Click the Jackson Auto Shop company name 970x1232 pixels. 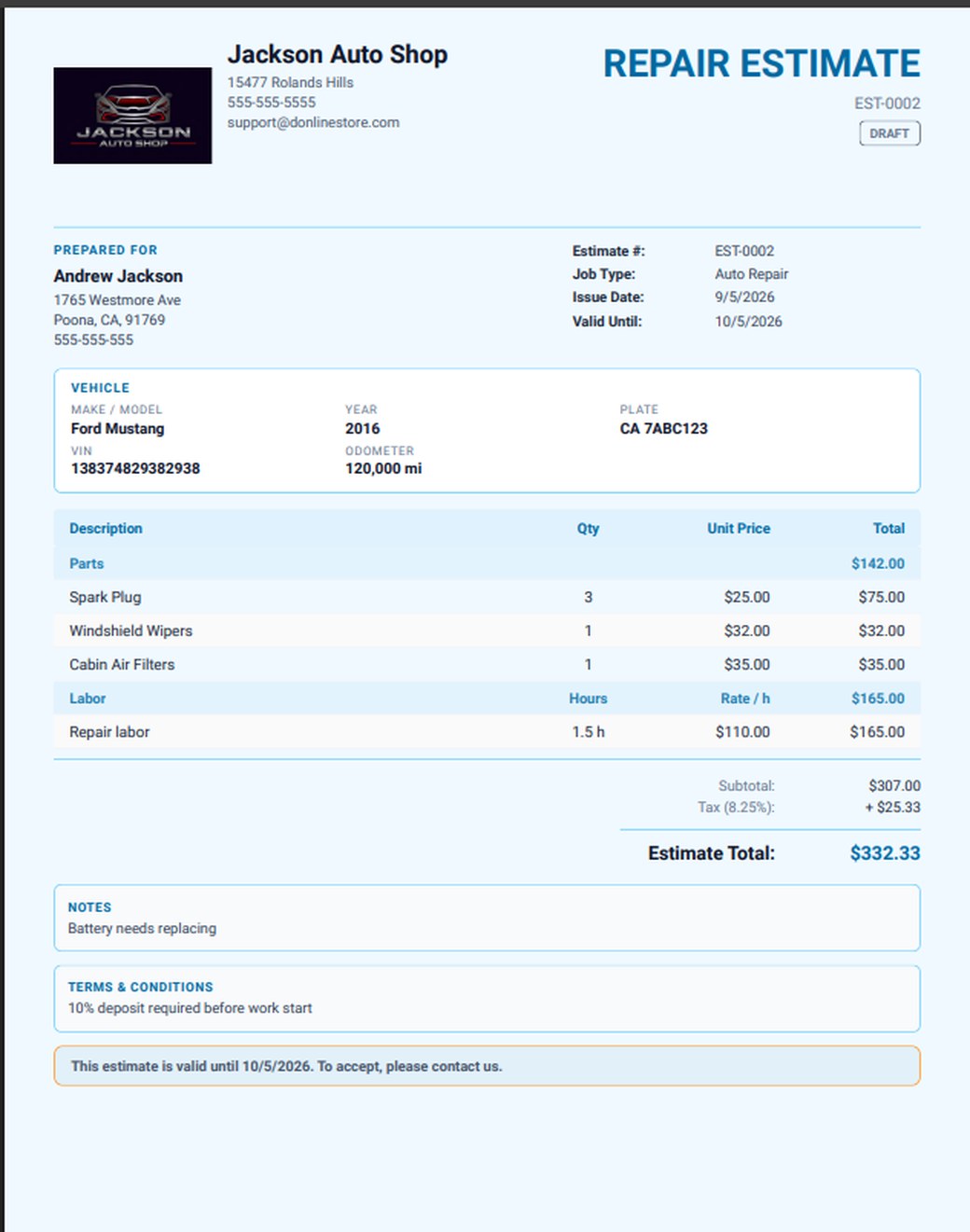click(338, 55)
